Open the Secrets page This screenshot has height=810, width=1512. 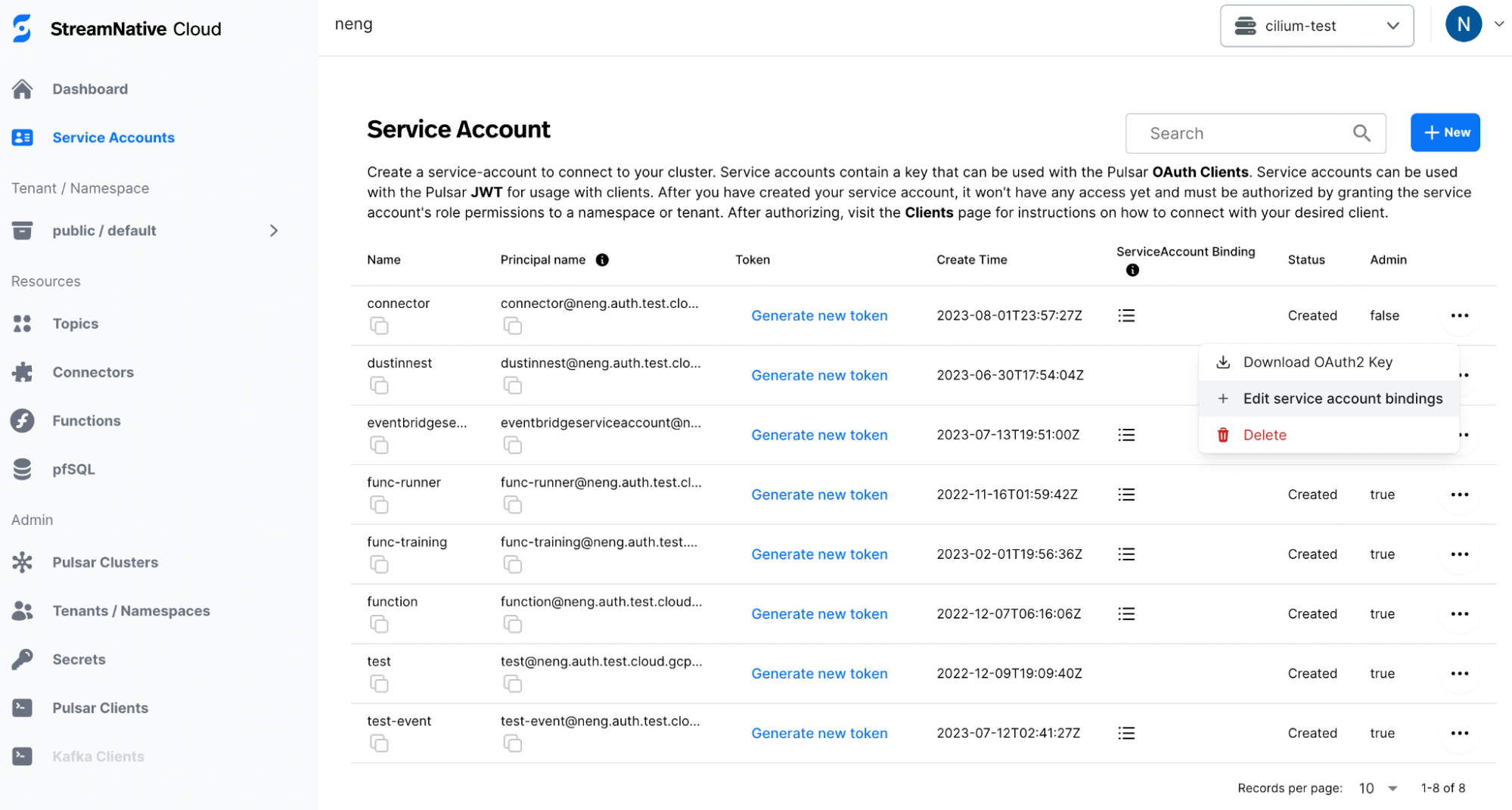tap(79, 659)
